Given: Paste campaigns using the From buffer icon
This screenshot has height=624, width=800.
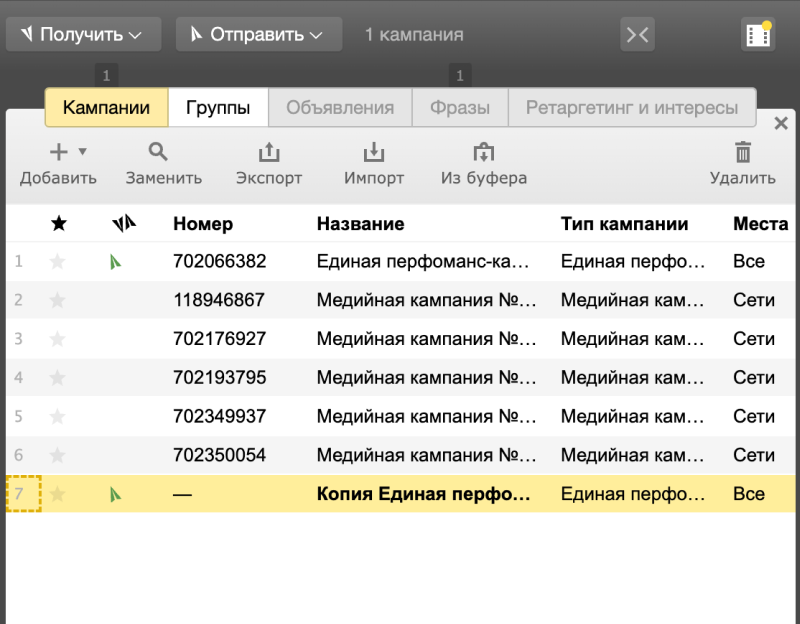Looking at the screenshot, I should (x=484, y=152).
